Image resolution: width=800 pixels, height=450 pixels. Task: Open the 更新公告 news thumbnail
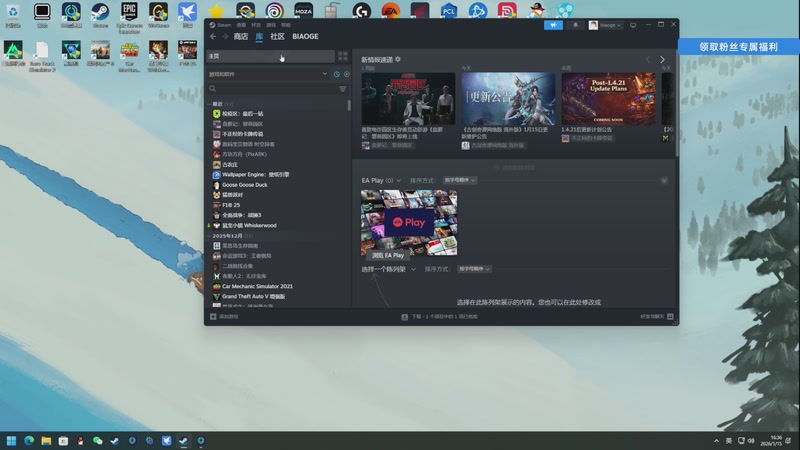pyautogui.click(x=508, y=98)
